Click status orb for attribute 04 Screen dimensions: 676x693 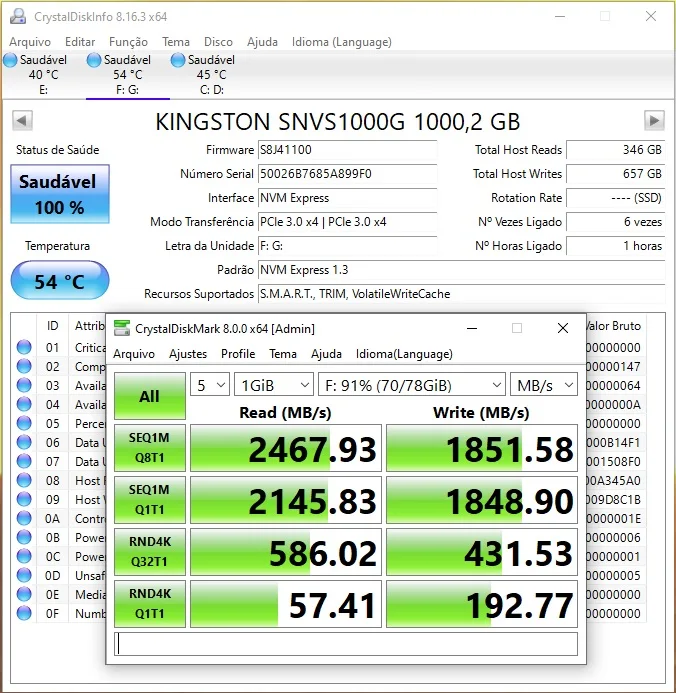(24, 404)
